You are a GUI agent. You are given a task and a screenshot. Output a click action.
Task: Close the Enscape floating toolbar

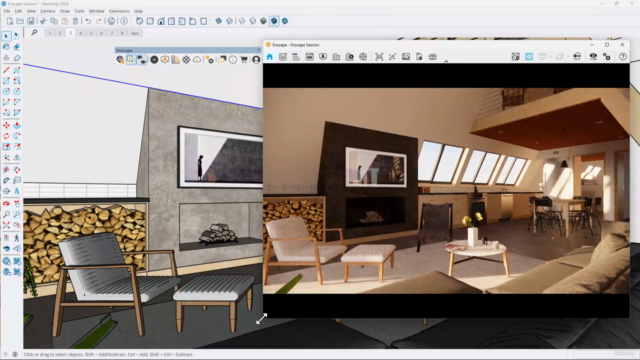click(258, 50)
